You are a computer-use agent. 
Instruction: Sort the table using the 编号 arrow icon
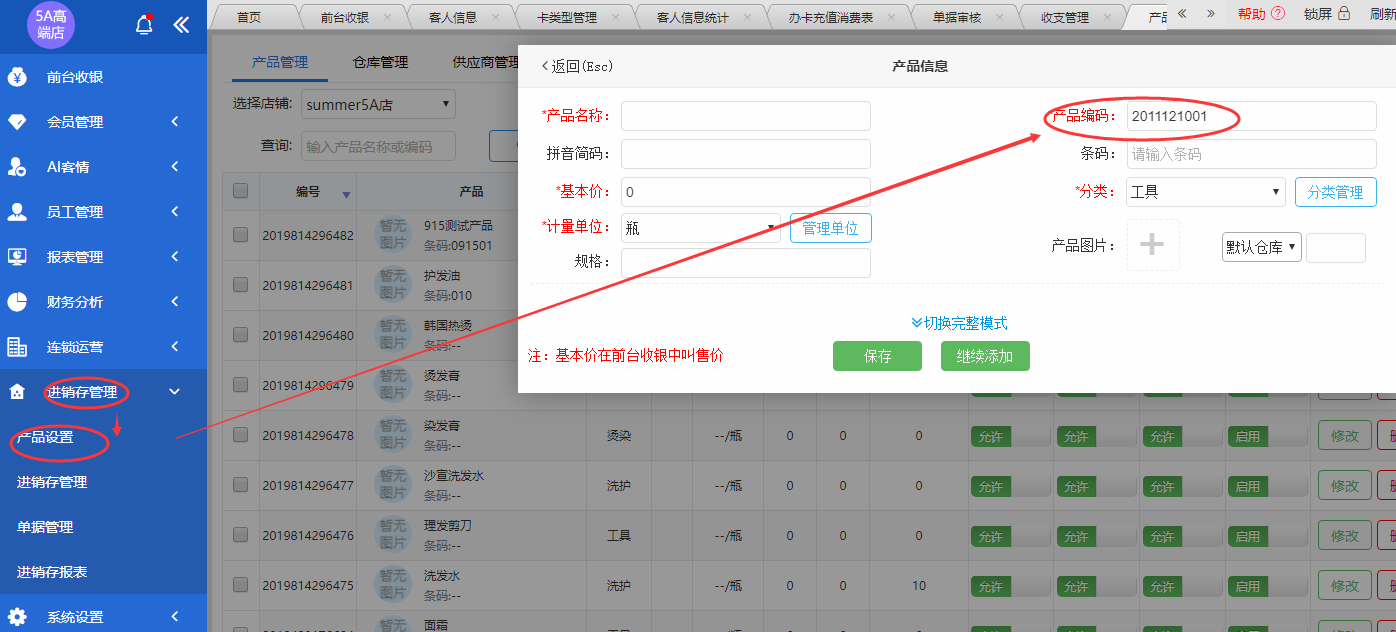pyautogui.click(x=346, y=194)
